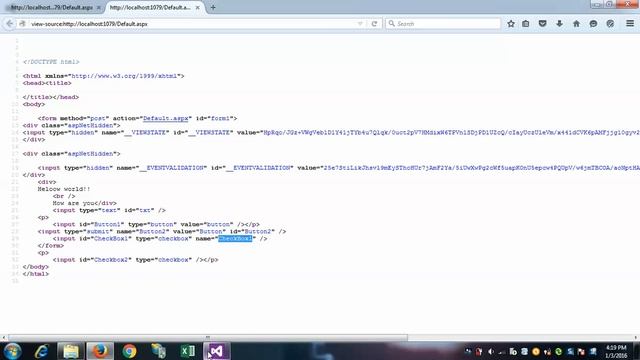
Task: Open a new tab with the plus button
Action: [x=213, y=7]
